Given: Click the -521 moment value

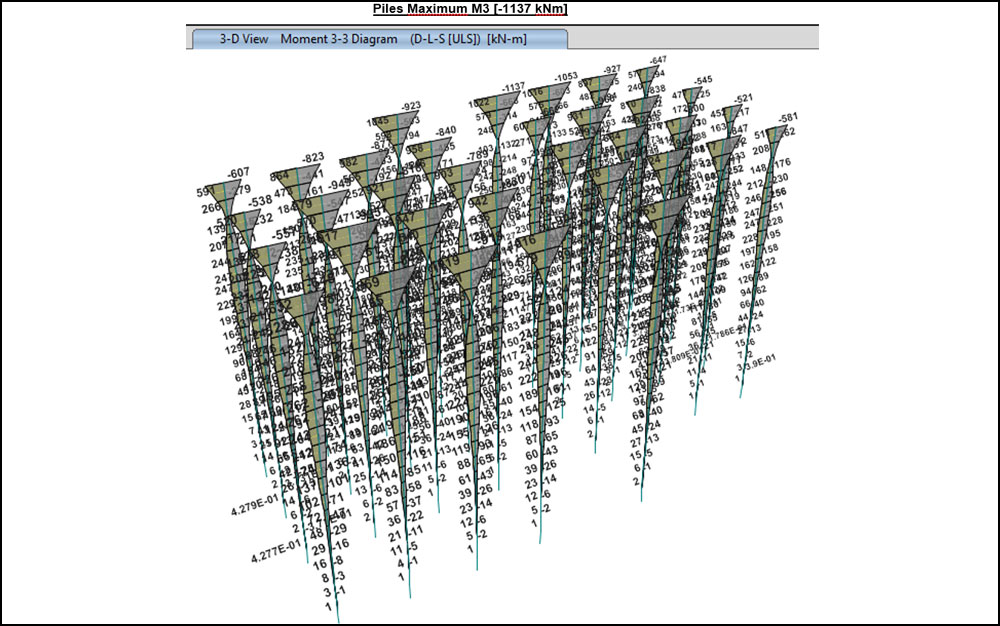Looking at the screenshot, I should click(743, 98).
